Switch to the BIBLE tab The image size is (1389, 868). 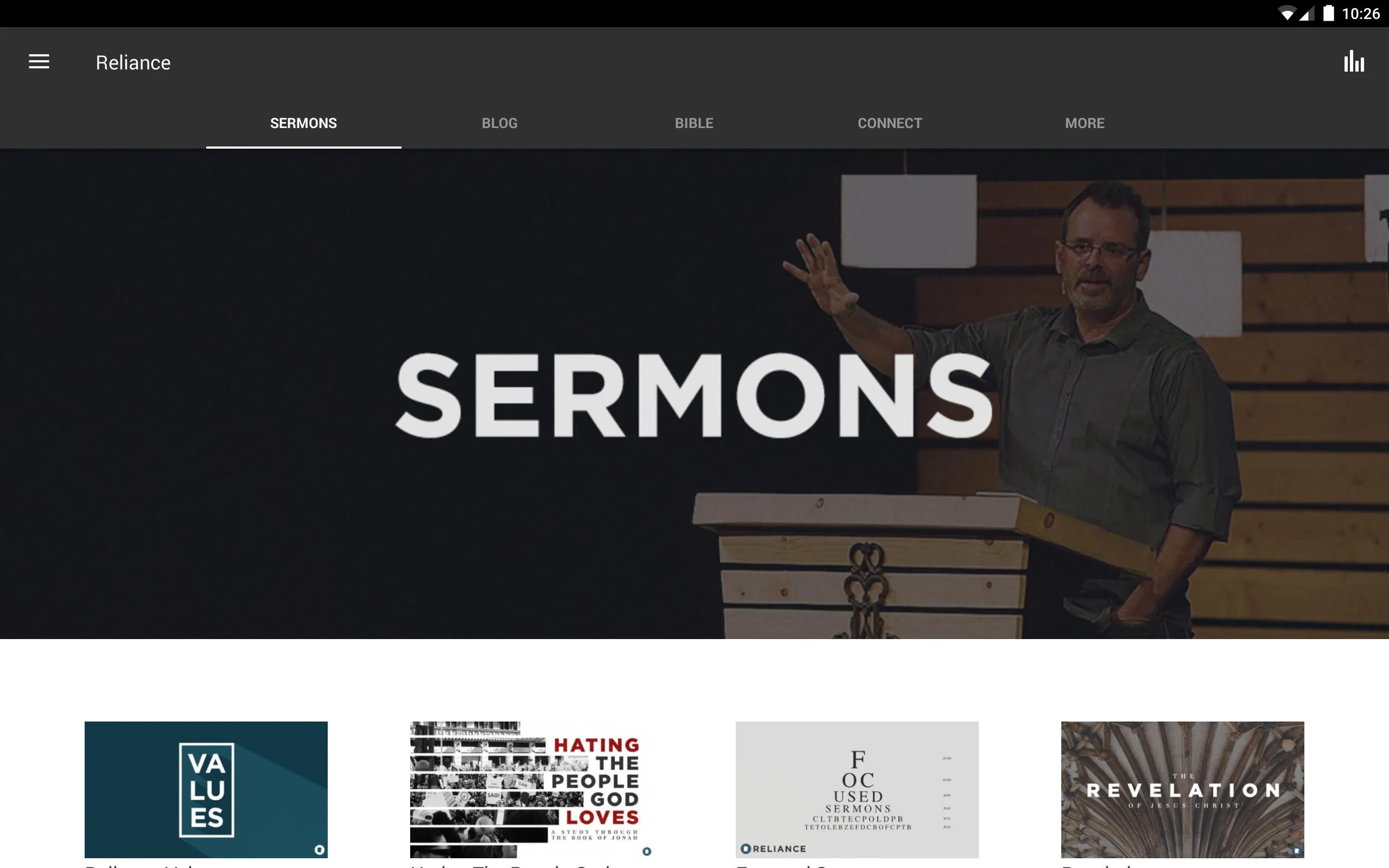coord(693,122)
